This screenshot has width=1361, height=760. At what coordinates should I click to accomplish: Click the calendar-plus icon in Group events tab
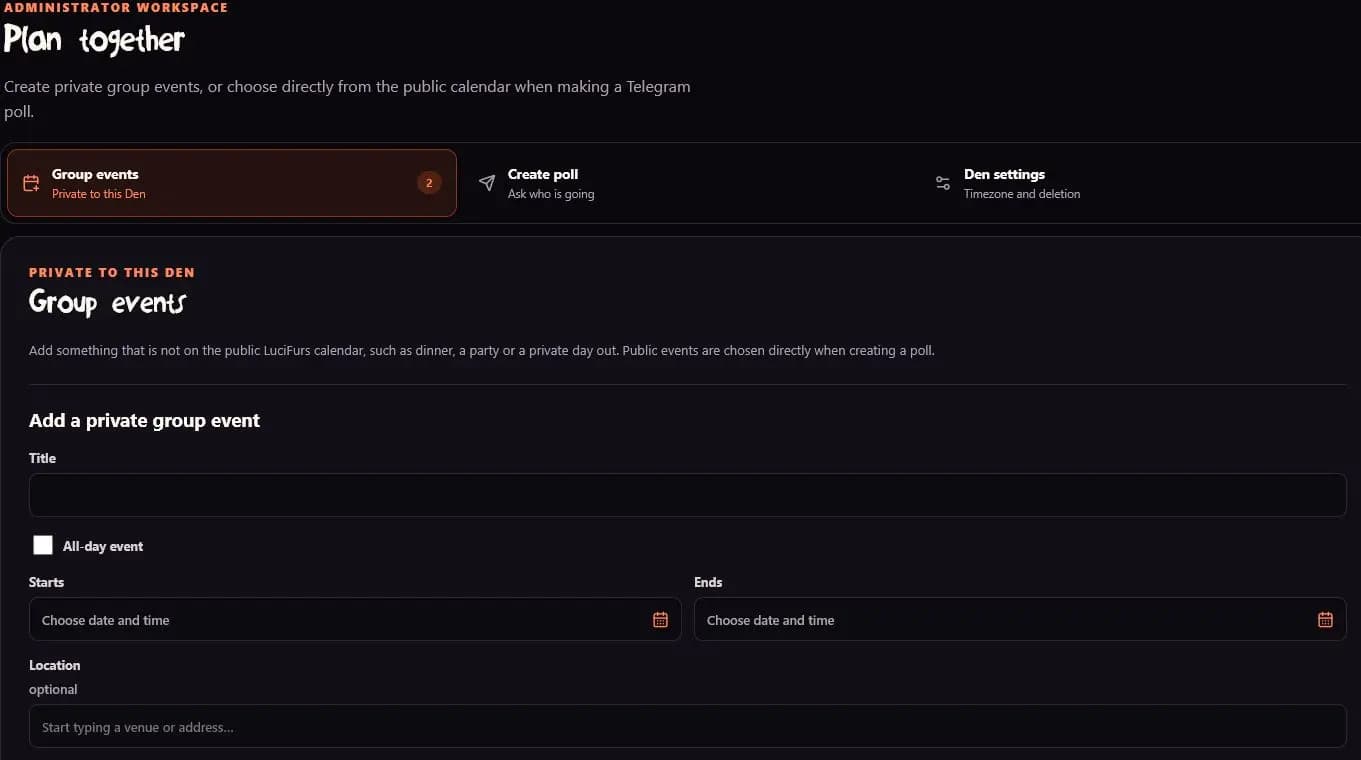click(x=31, y=183)
